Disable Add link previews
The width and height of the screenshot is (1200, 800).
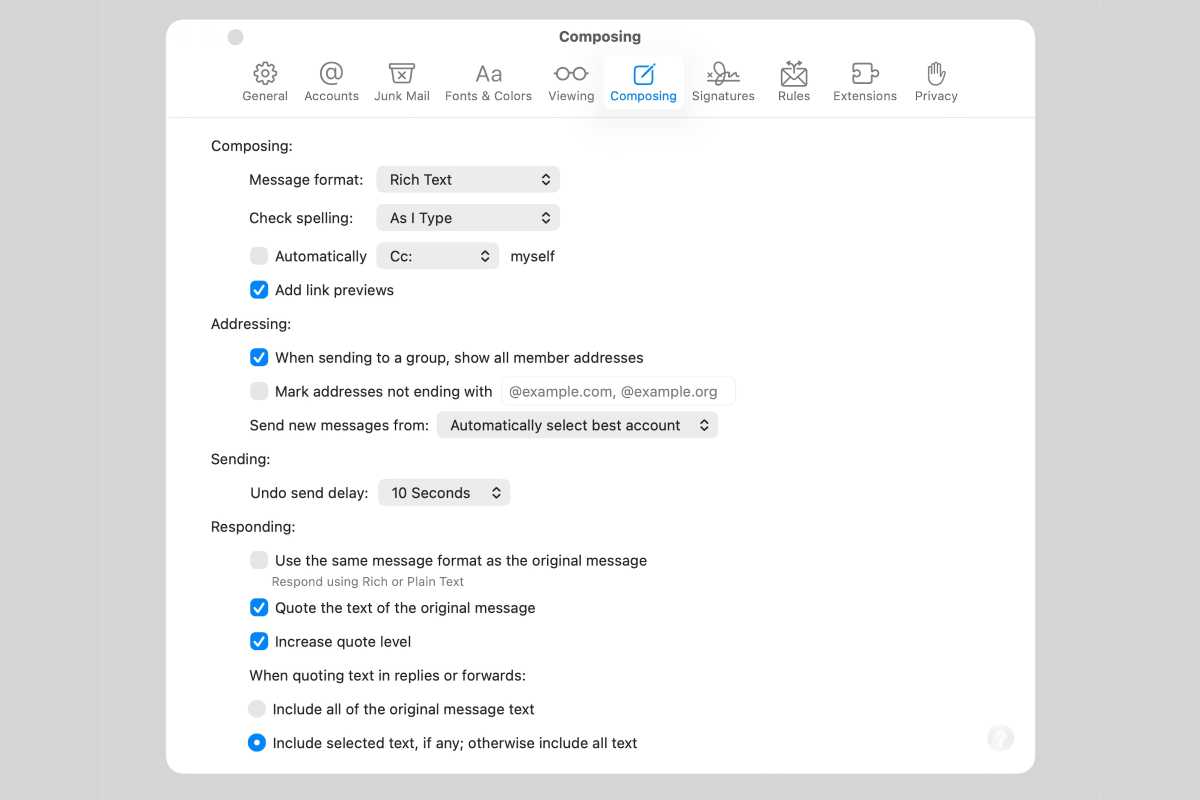pyautogui.click(x=259, y=290)
